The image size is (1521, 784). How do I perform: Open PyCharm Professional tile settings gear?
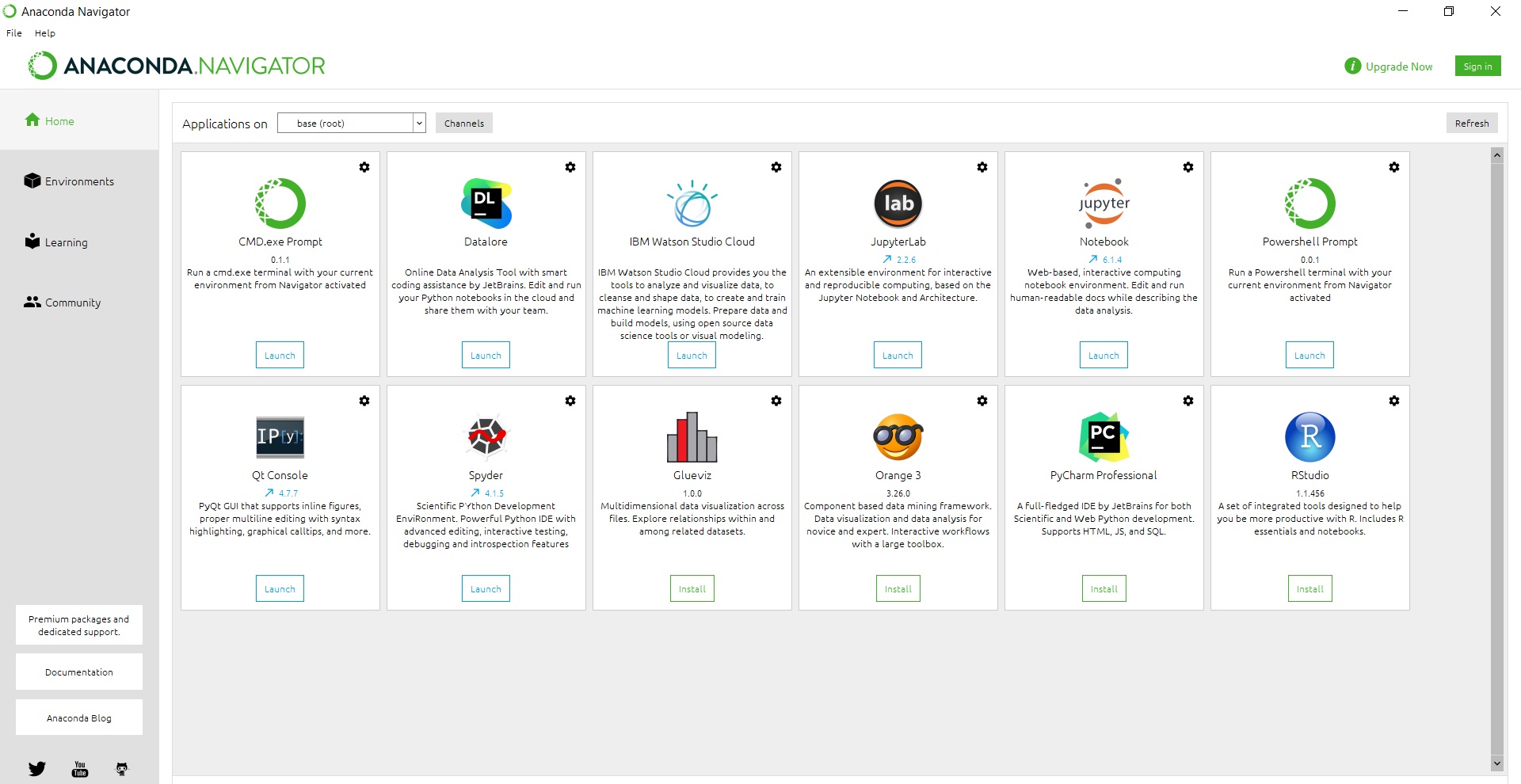click(1188, 401)
